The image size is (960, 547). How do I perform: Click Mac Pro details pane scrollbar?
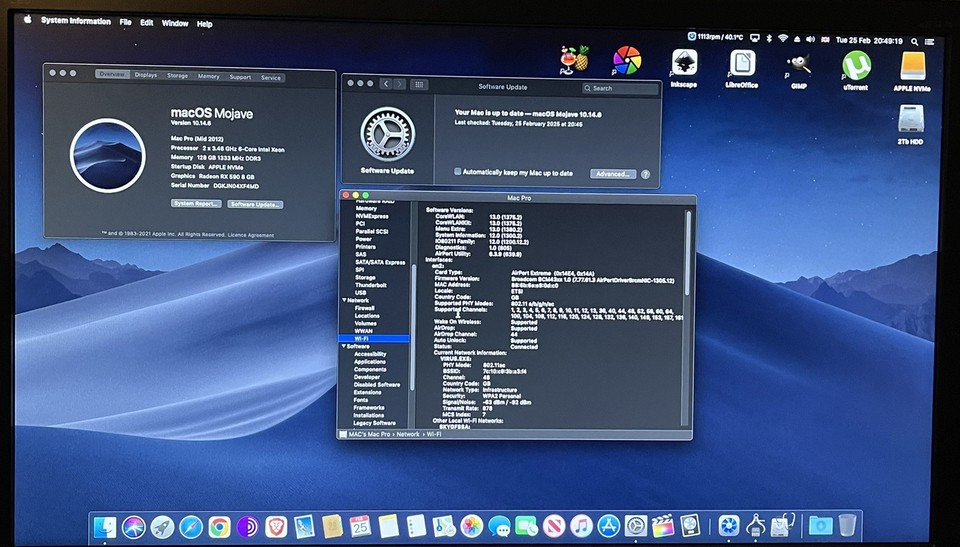pyautogui.click(x=688, y=254)
